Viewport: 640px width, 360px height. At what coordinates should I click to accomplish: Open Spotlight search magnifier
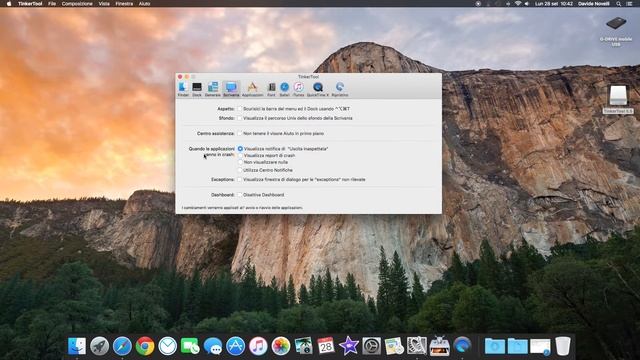[619, 4]
